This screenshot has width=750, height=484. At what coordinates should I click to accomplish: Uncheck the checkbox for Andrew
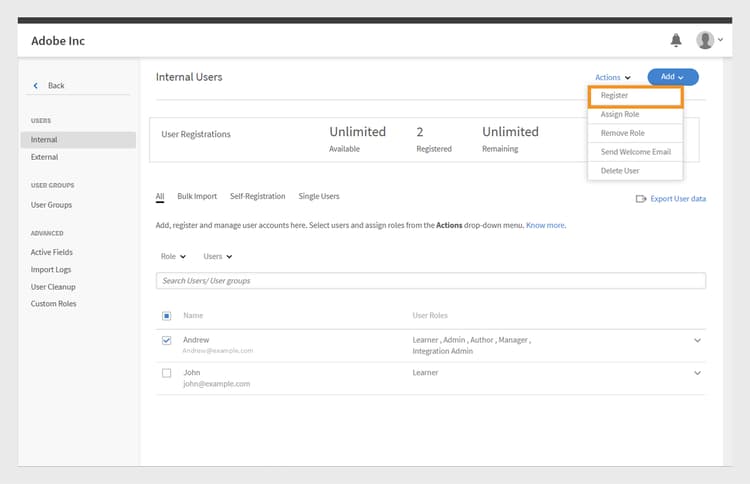[x=166, y=341]
